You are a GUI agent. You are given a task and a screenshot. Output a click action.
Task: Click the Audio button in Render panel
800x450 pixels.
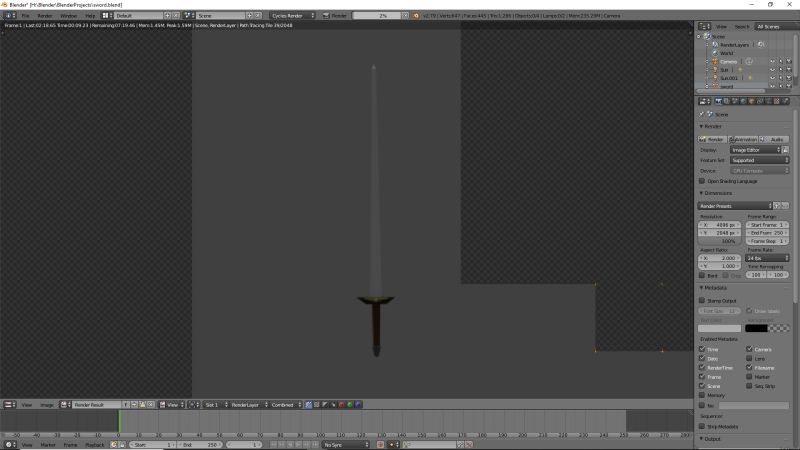pyautogui.click(x=774, y=139)
